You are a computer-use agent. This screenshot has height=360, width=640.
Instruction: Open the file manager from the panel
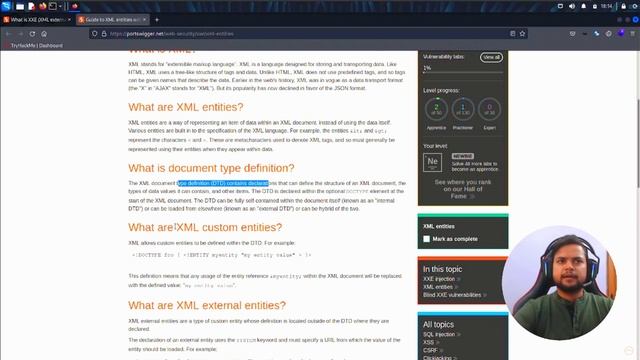coord(20,6)
